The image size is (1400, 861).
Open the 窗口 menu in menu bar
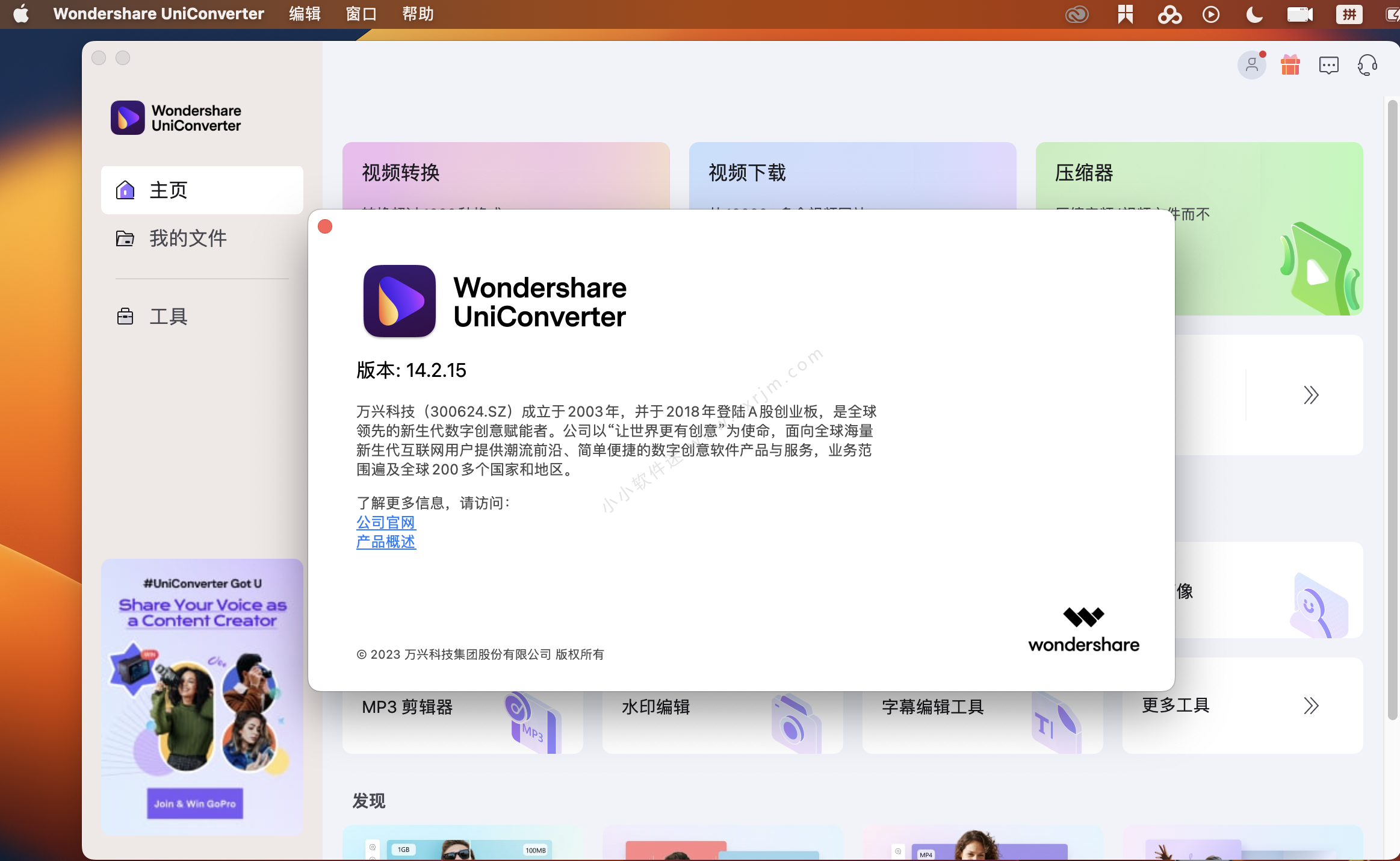click(361, 13)
